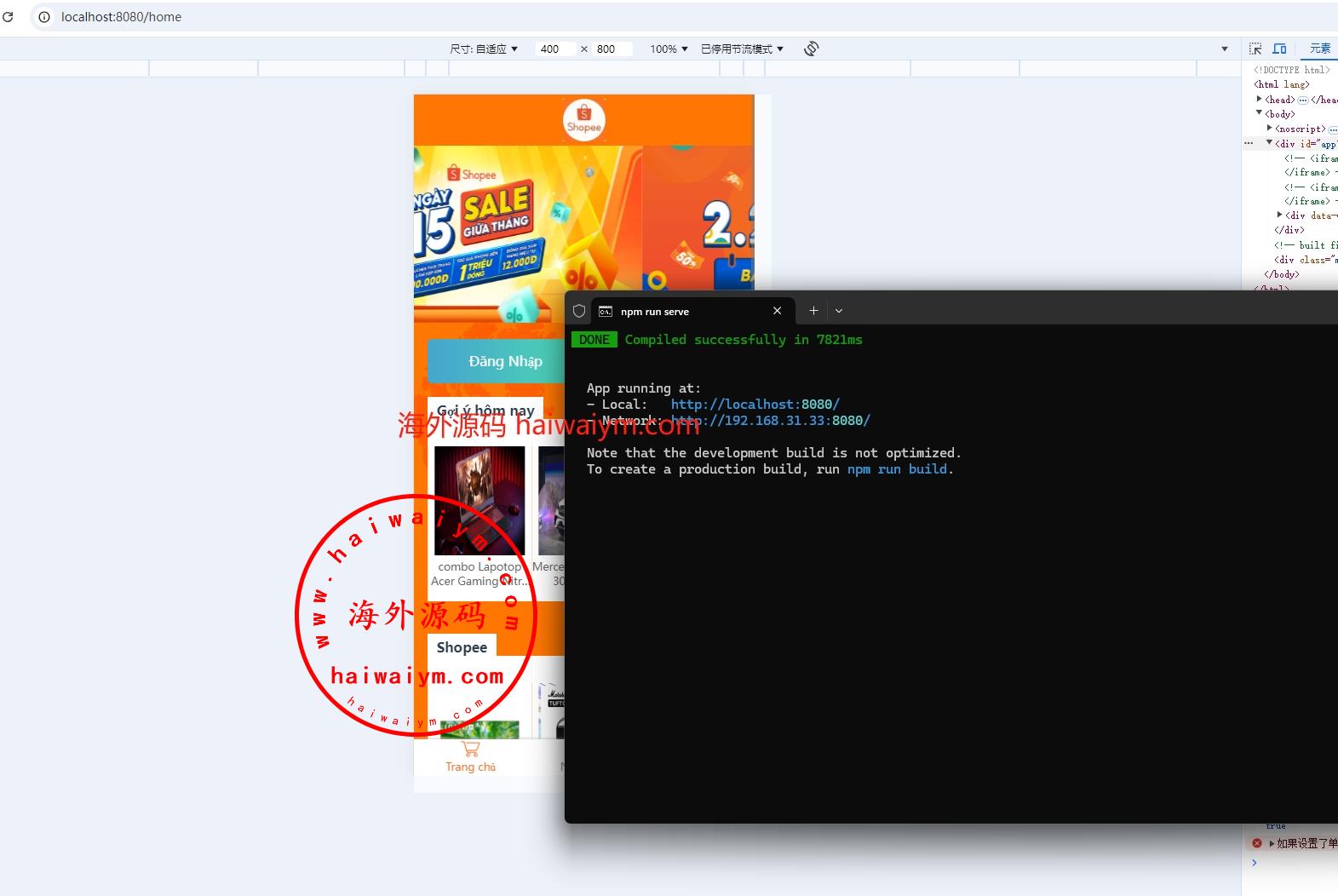Open the throttling mode dropdown
The width and height of the screenshot is (1338, 896).
click(x=741, y=49)
